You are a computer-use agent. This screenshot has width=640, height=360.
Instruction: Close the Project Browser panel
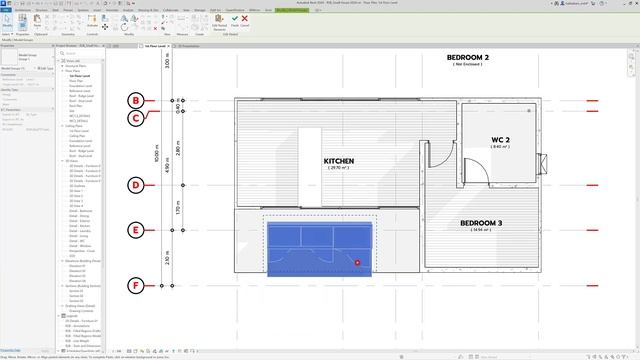point(103,46)
